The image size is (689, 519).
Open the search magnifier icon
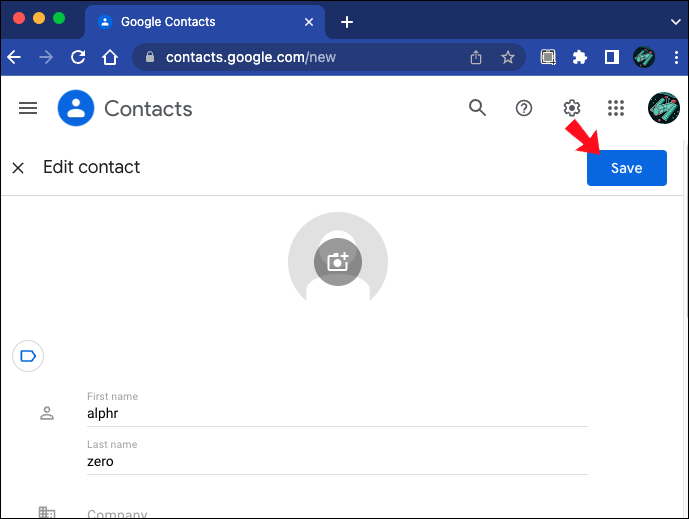coord(477,108)
